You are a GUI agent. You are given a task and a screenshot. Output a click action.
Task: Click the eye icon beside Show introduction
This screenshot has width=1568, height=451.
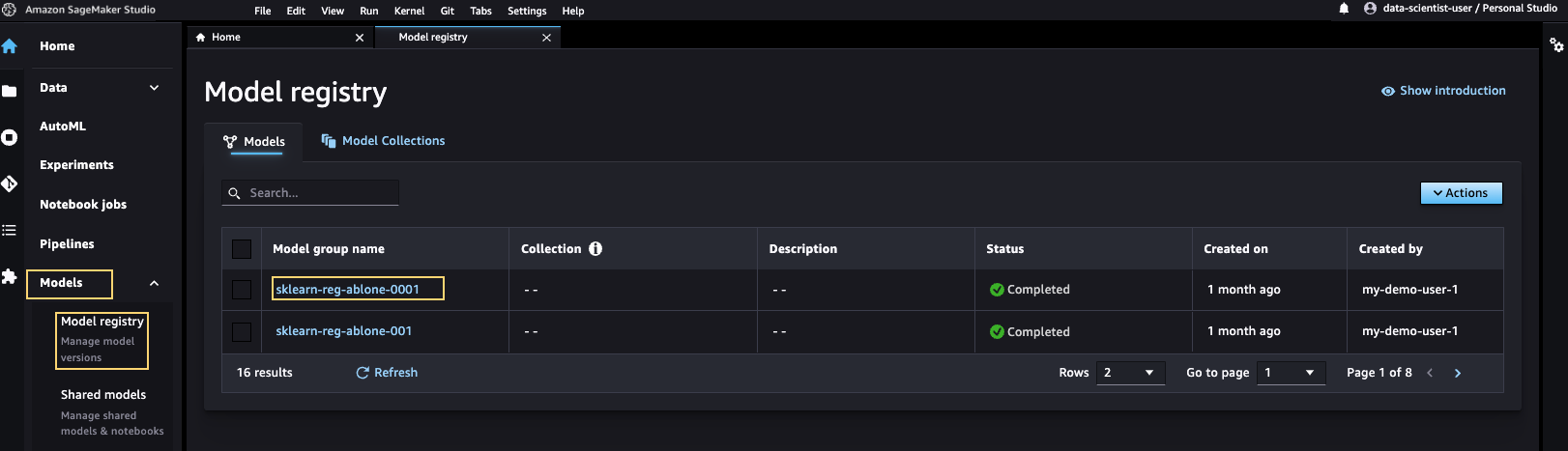pos(1388,91)
